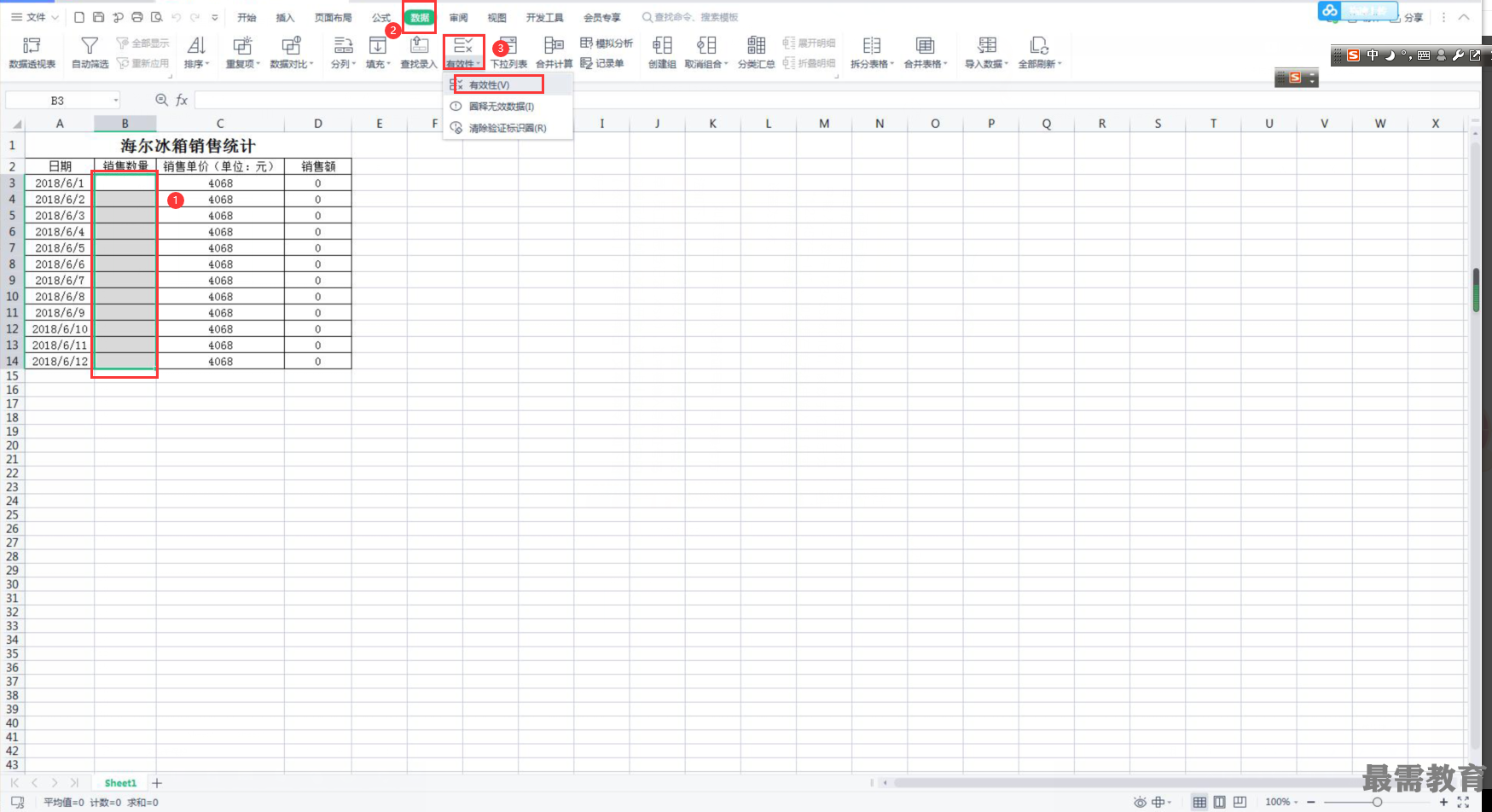Image resolution: width=1492 pixels, height=812 pixels.
Task: Open the 数据对比 data compare tool
Action: 291,52
